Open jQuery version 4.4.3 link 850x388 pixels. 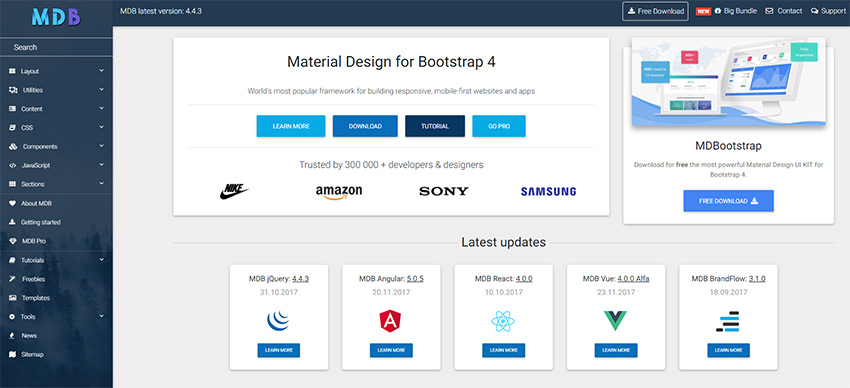point(300,279)
